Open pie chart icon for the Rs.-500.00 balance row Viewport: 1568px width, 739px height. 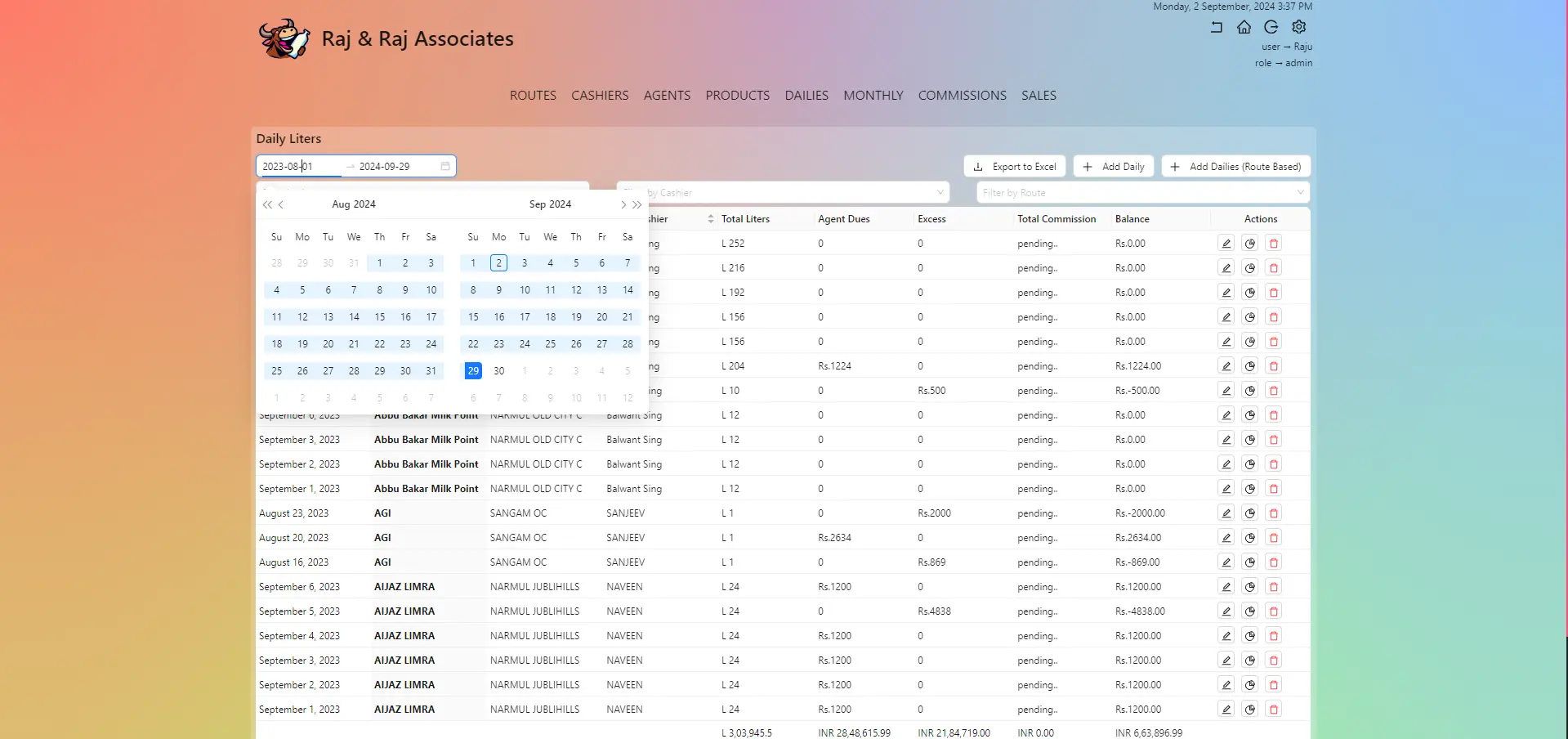pyautogui.click(x=1250, y=391)
